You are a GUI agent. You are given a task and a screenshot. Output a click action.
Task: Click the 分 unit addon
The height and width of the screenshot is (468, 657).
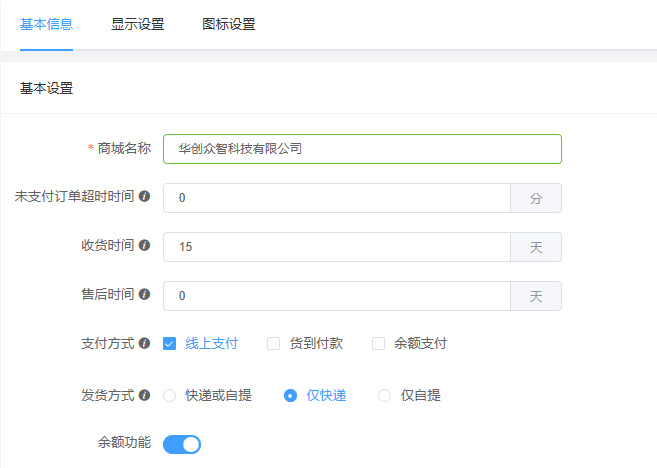pyautogui.click(x=536, y=198)
